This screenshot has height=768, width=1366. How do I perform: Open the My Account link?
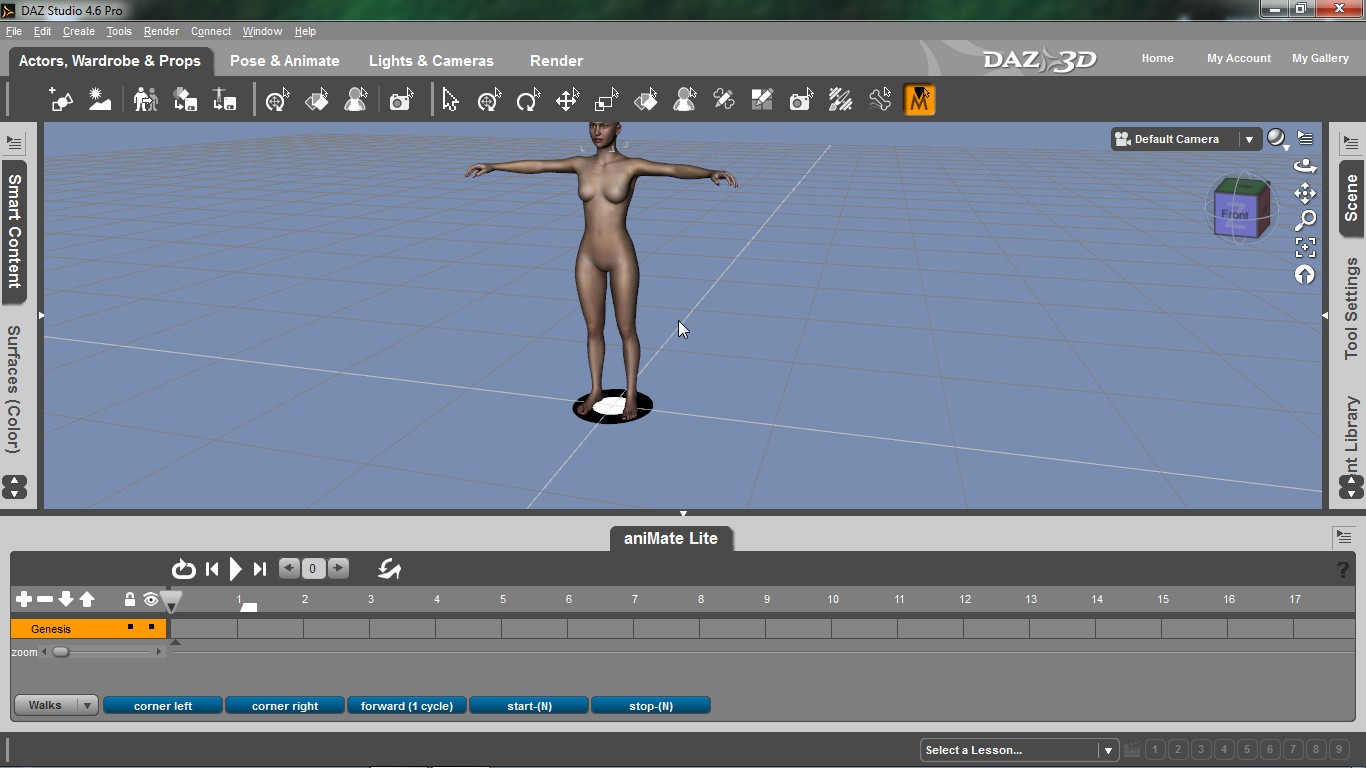[1238, 58]
